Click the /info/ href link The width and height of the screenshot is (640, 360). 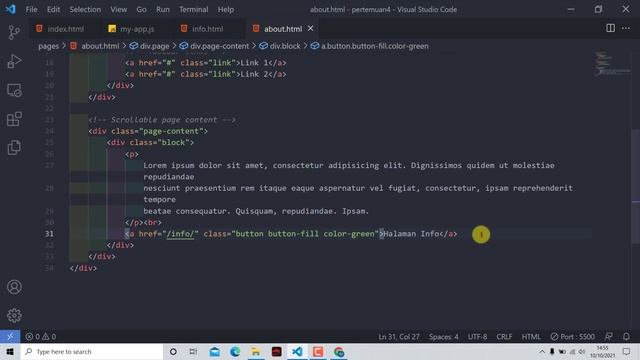(180, 234)
